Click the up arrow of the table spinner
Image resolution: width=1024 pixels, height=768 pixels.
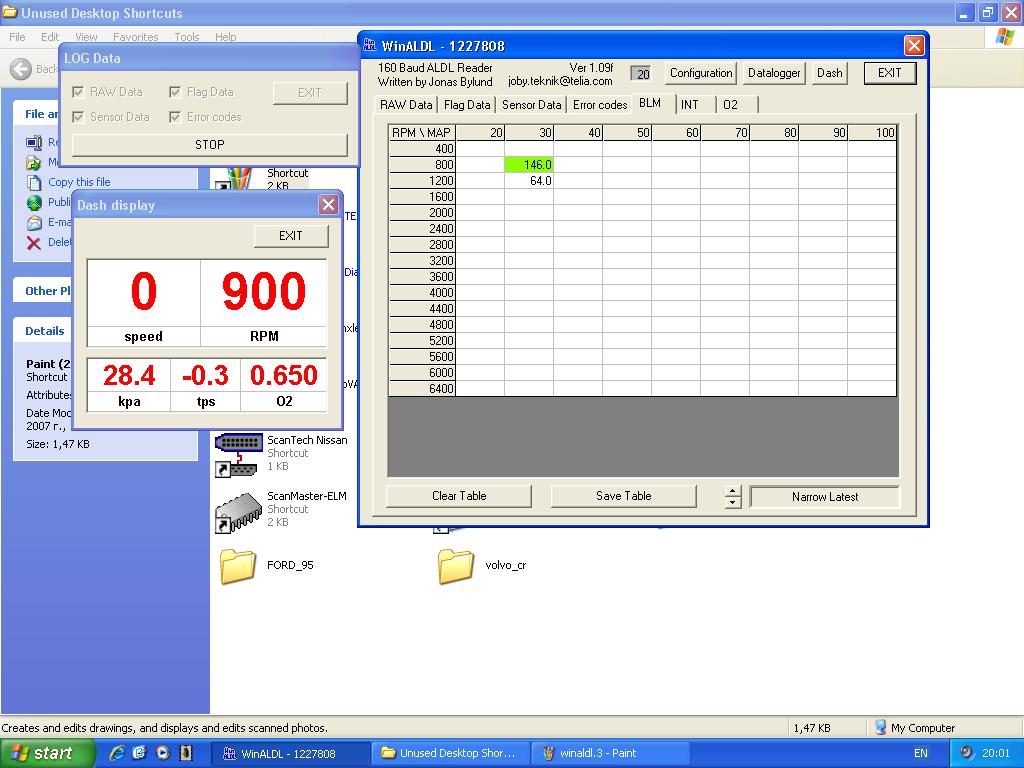[x=733, y=491]
